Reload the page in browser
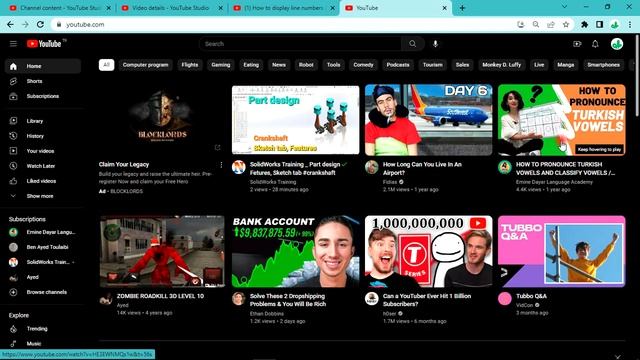Viewport: 640px width, 360px height. 40,24
